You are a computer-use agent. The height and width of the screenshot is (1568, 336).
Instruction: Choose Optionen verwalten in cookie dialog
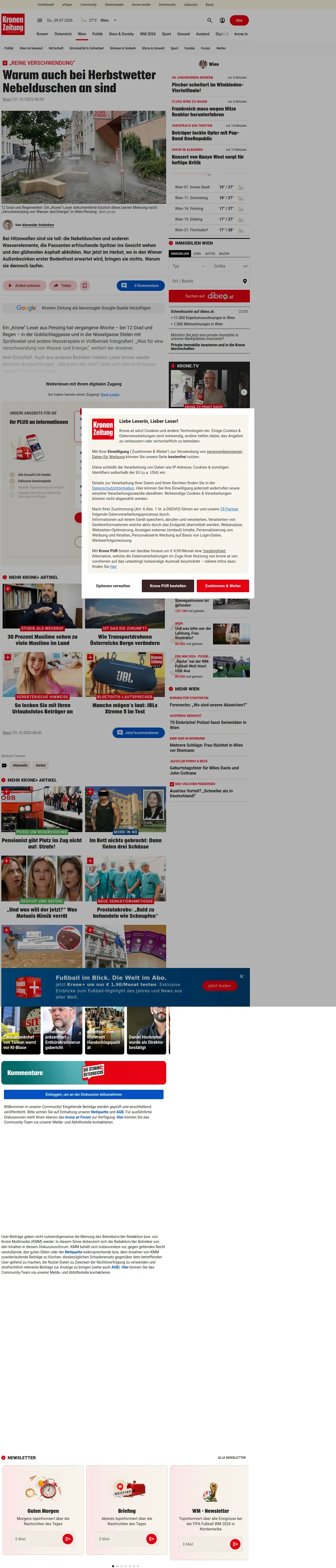point(113,586)
